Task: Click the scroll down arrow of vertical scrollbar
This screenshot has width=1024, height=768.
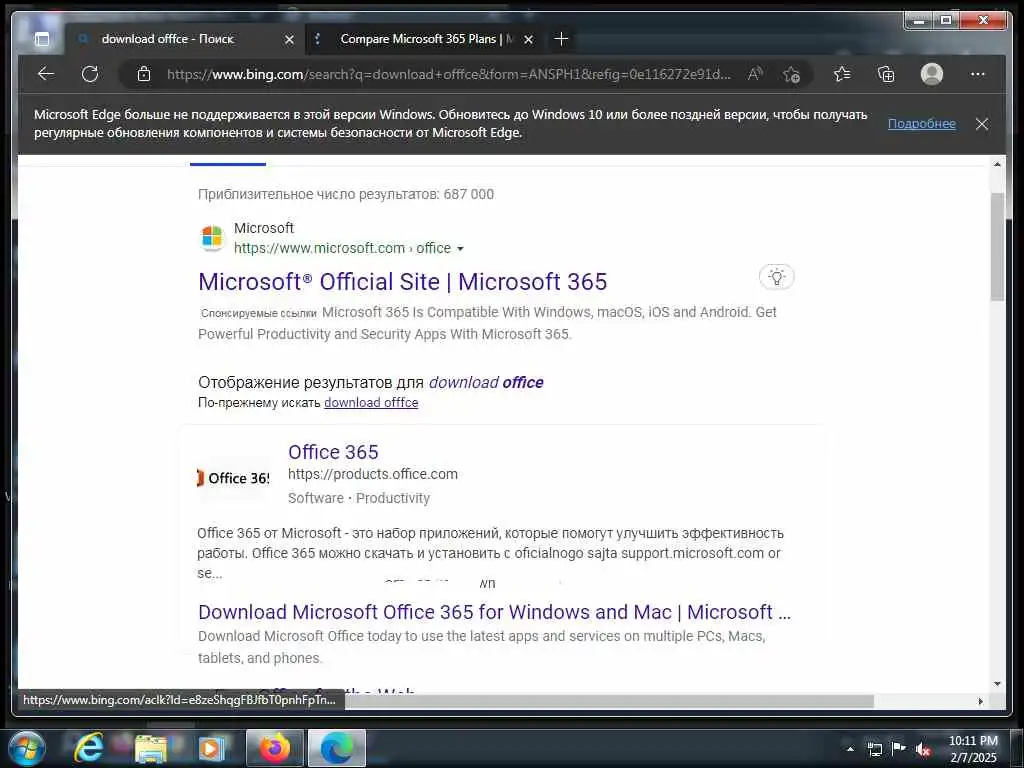Action: pos(997,684)
